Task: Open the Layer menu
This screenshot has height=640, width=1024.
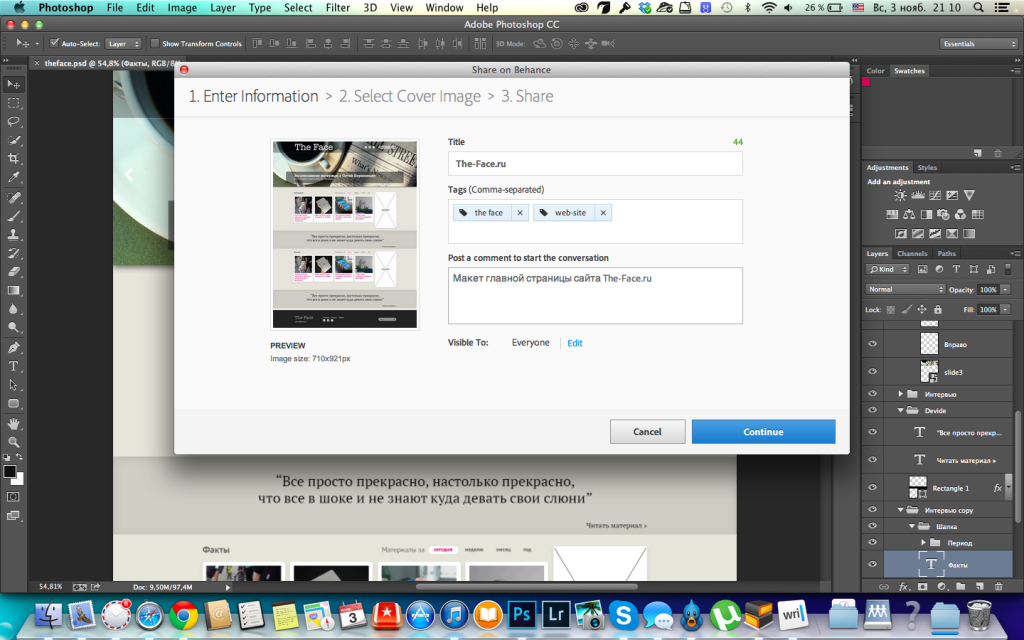Action: (x=223, y=7)
